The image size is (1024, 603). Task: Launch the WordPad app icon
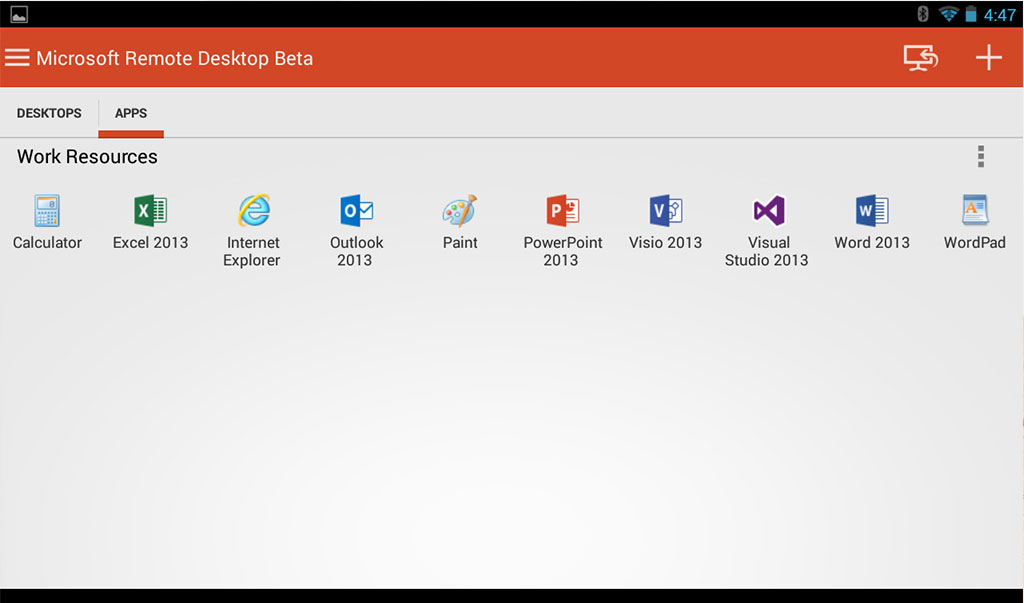pyautogui.click(x=975, y=211)
